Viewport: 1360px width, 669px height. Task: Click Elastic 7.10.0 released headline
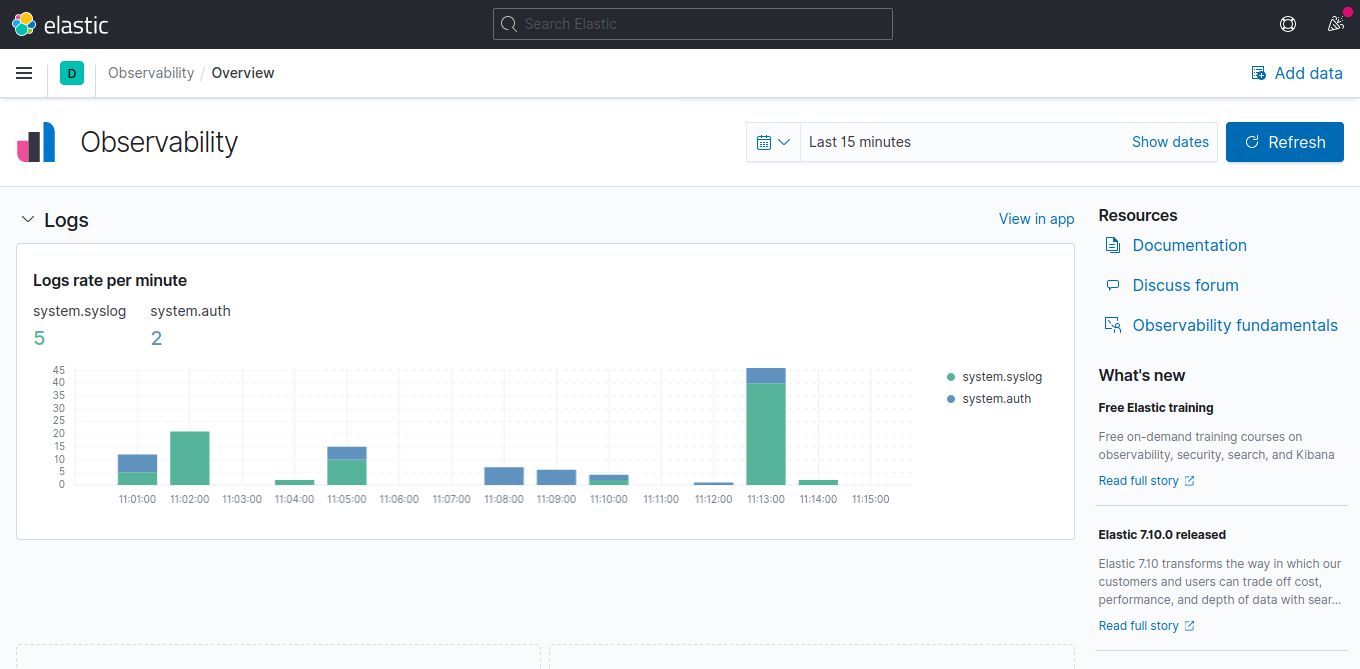(1162, 535)
